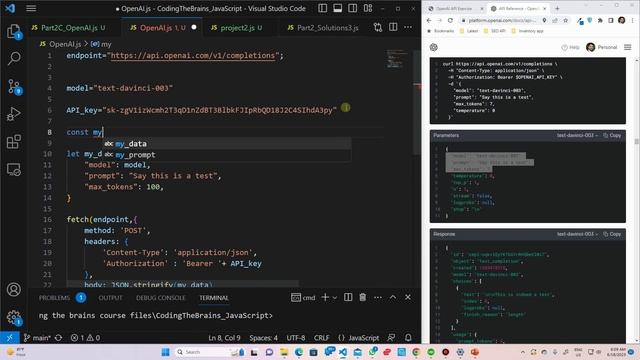This screenshot has width=640, height=360.
Task: Create a new terminal with plus icon
Action: (x=325, y=297)
